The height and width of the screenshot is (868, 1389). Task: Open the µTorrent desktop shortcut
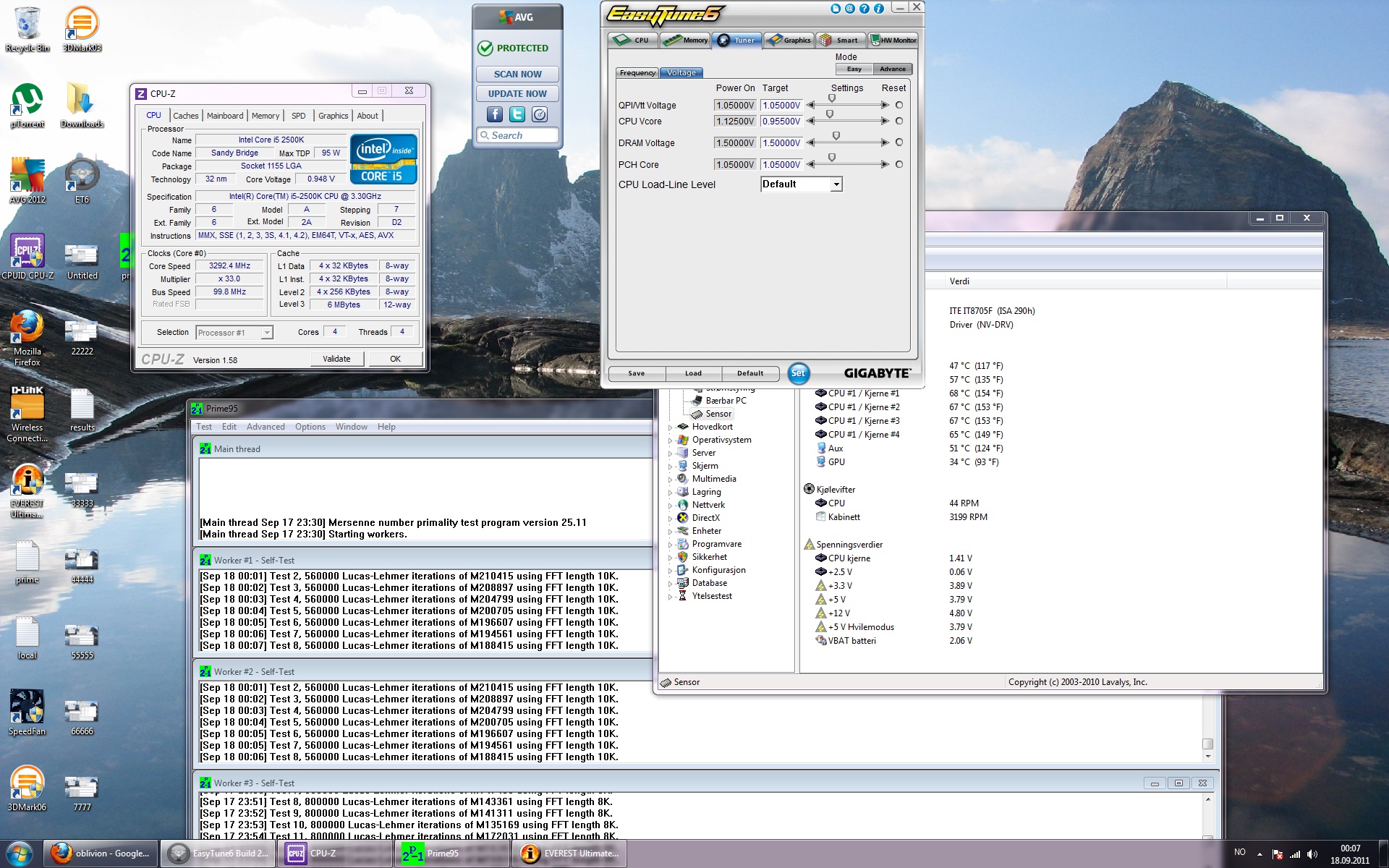[27, 105]
